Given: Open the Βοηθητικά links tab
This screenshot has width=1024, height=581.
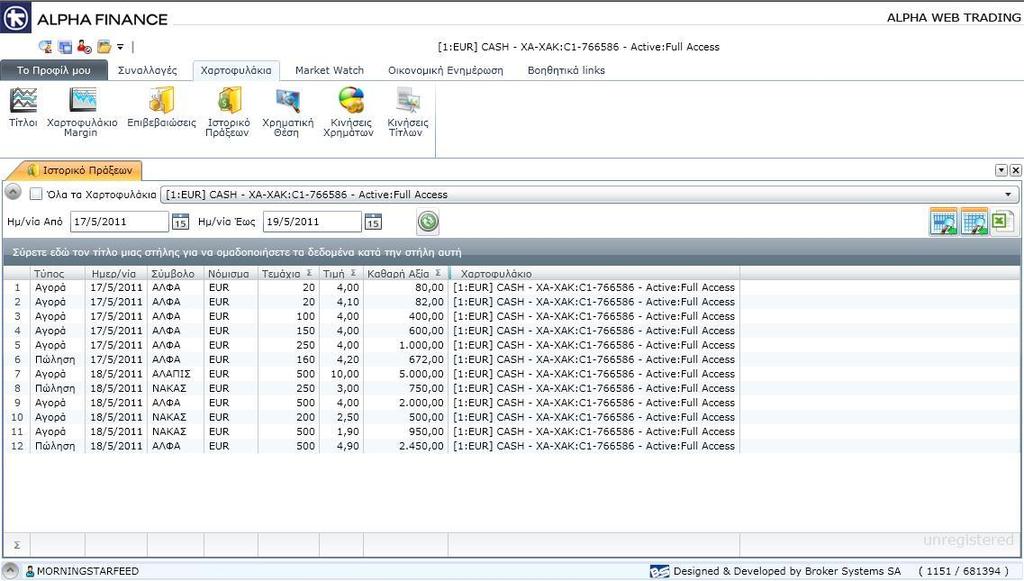Looking at the screenshot, I should tap(566, 71).
